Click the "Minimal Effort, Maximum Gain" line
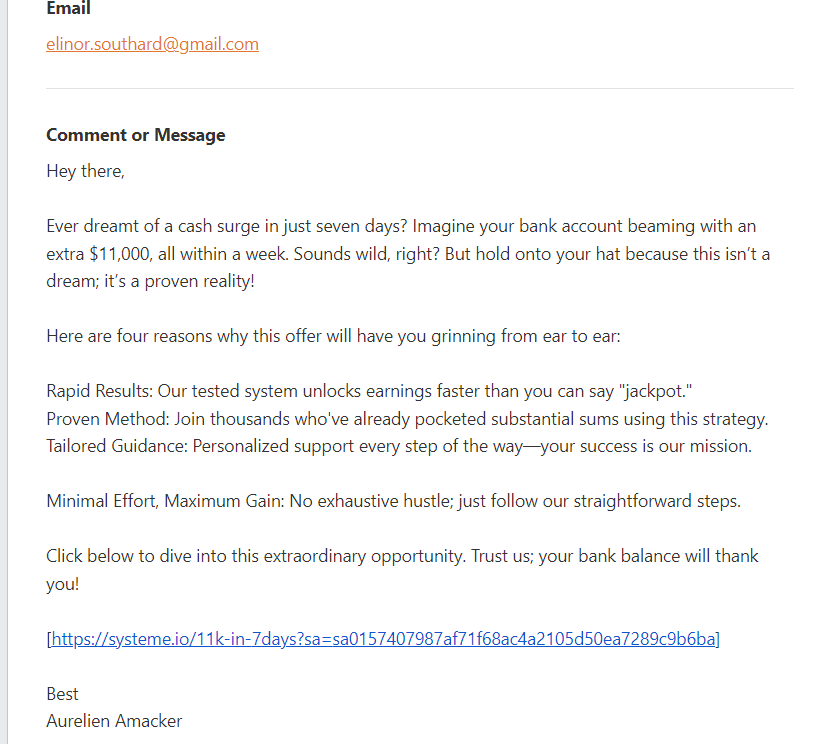Viewport: 823px width, 744px height. tap(393, 500)
